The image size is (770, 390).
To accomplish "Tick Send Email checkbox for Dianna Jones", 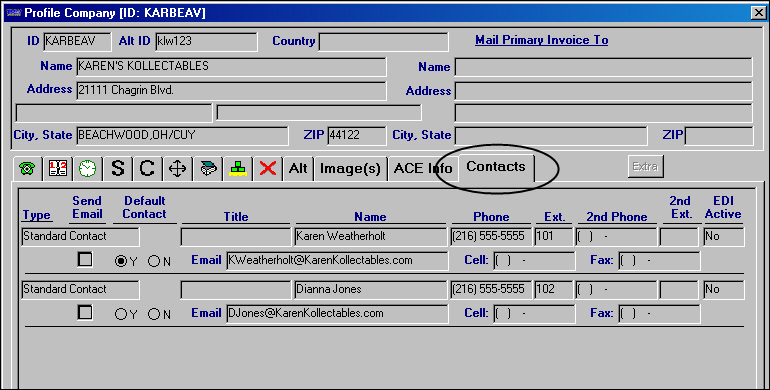I will point(85,312).
